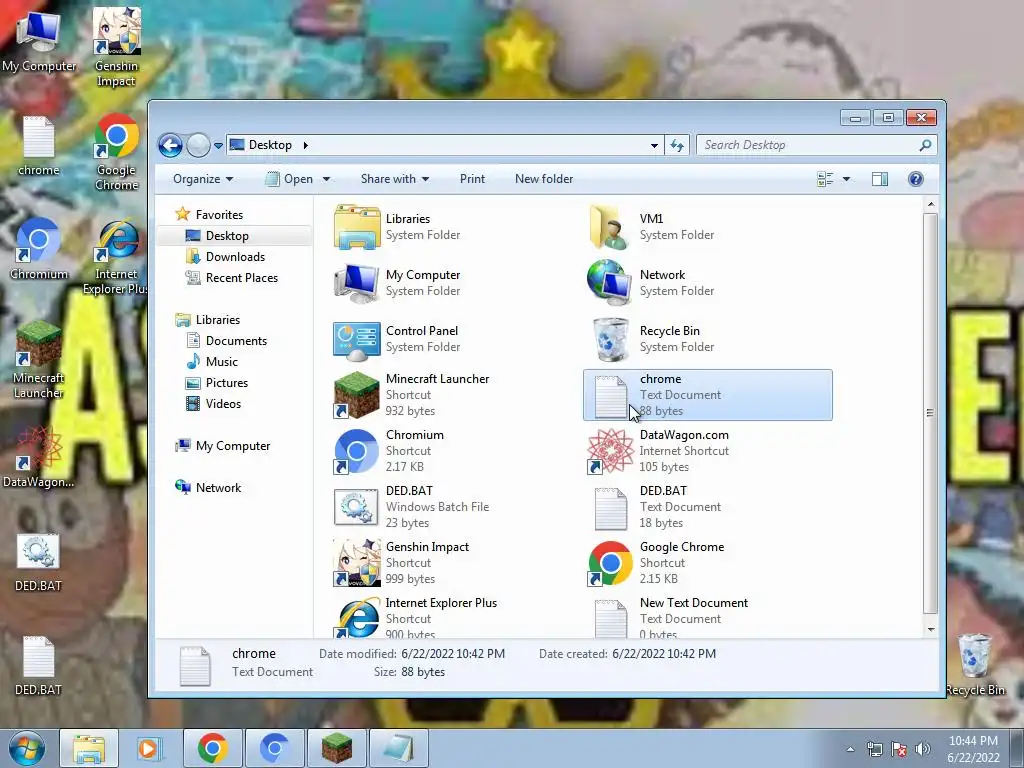The width and height of the screenshot is (1024, 768).
Task: Click Open in the Explorer toolbar
Action: click(x=289, y=179)
